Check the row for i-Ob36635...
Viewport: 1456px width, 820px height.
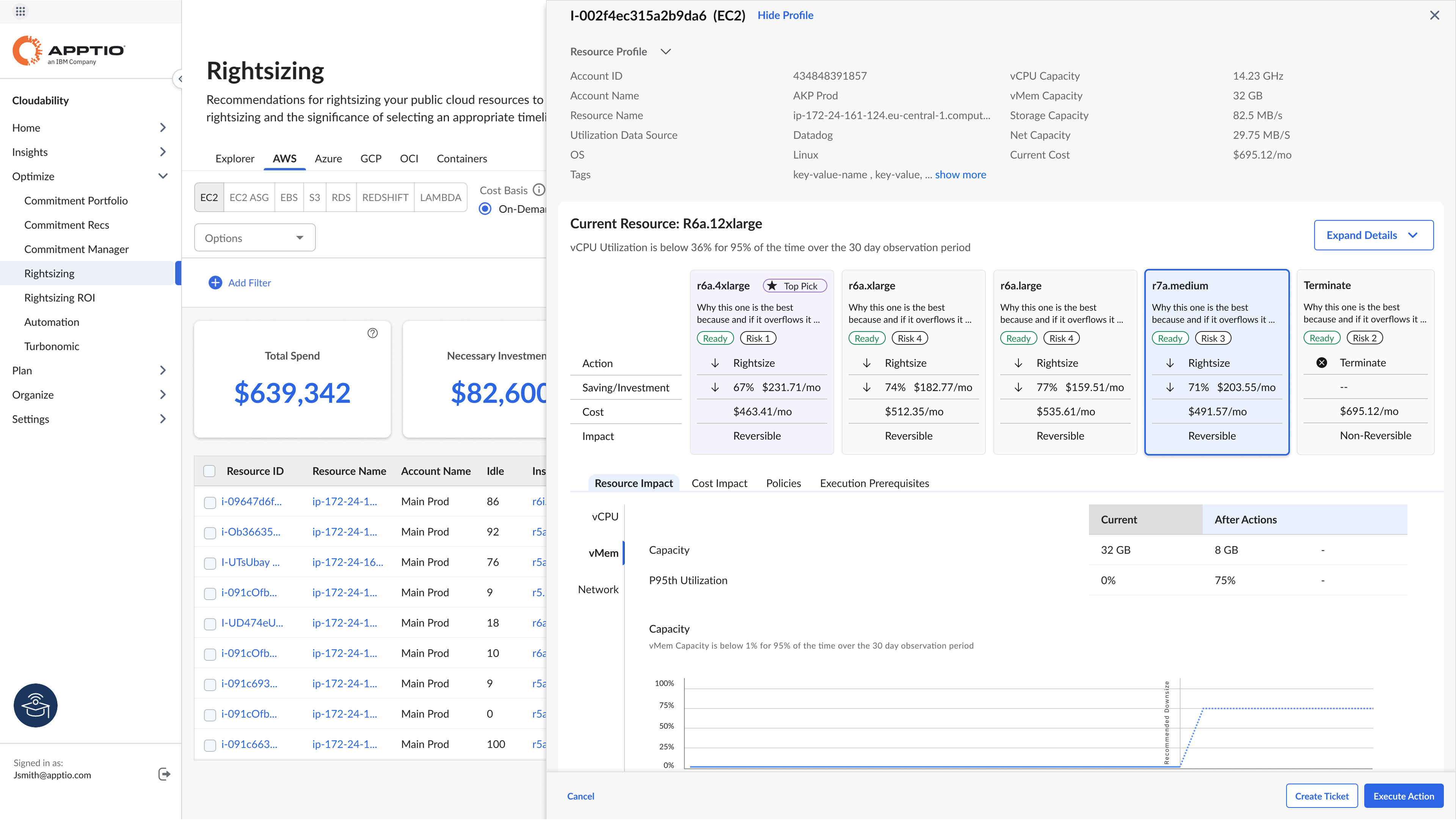coord(210,533)
